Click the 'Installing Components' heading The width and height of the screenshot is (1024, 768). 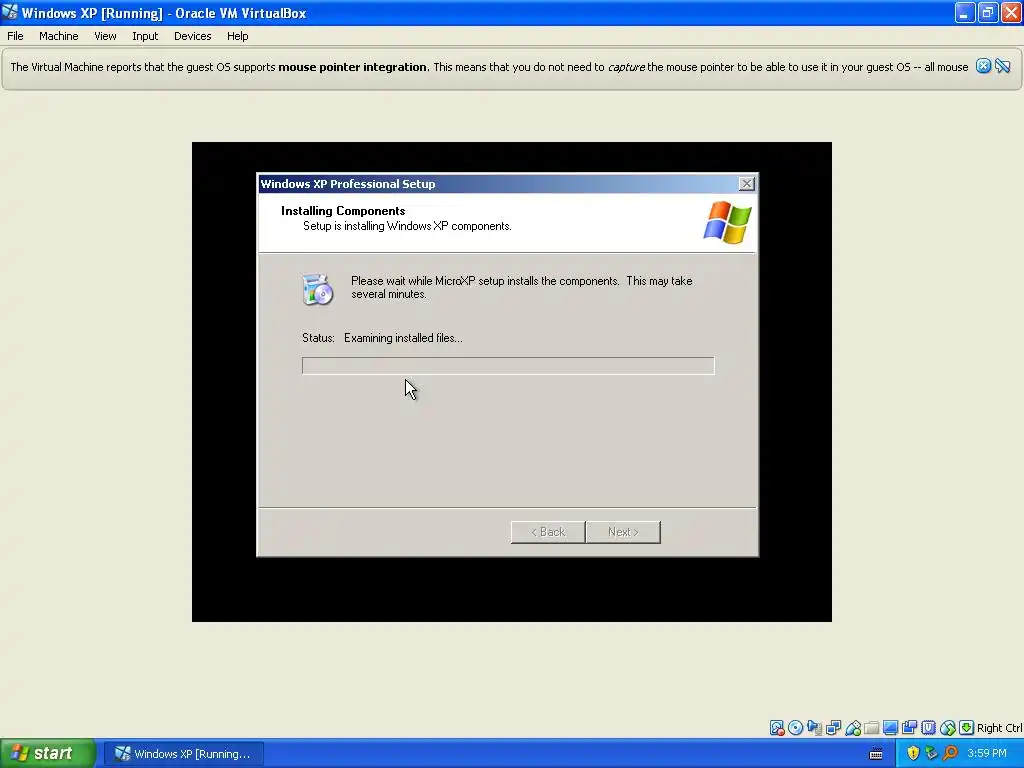tap(343, 210)
